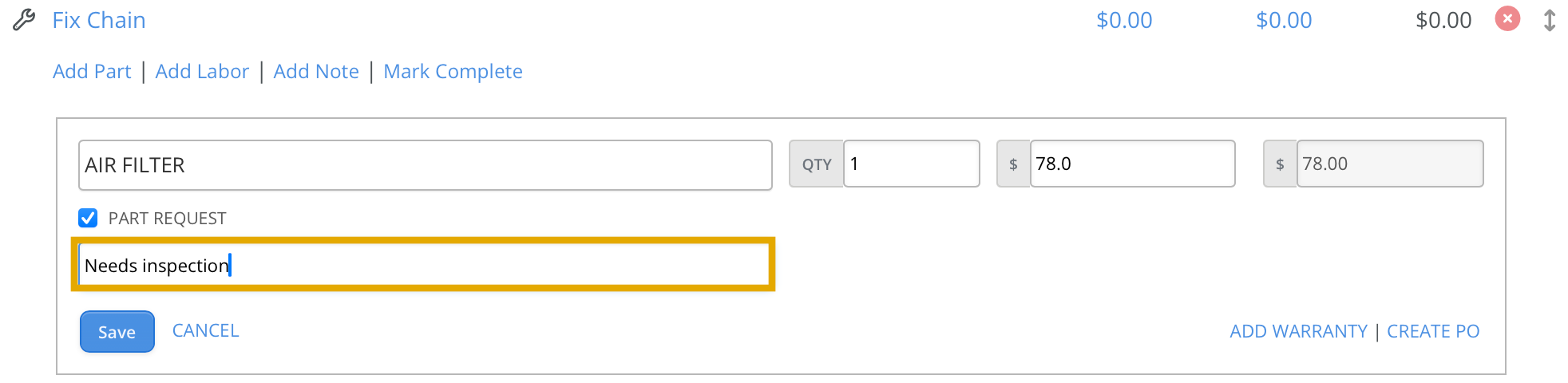Click the Add Part link
1568x383 pixels.
[92, 71]
